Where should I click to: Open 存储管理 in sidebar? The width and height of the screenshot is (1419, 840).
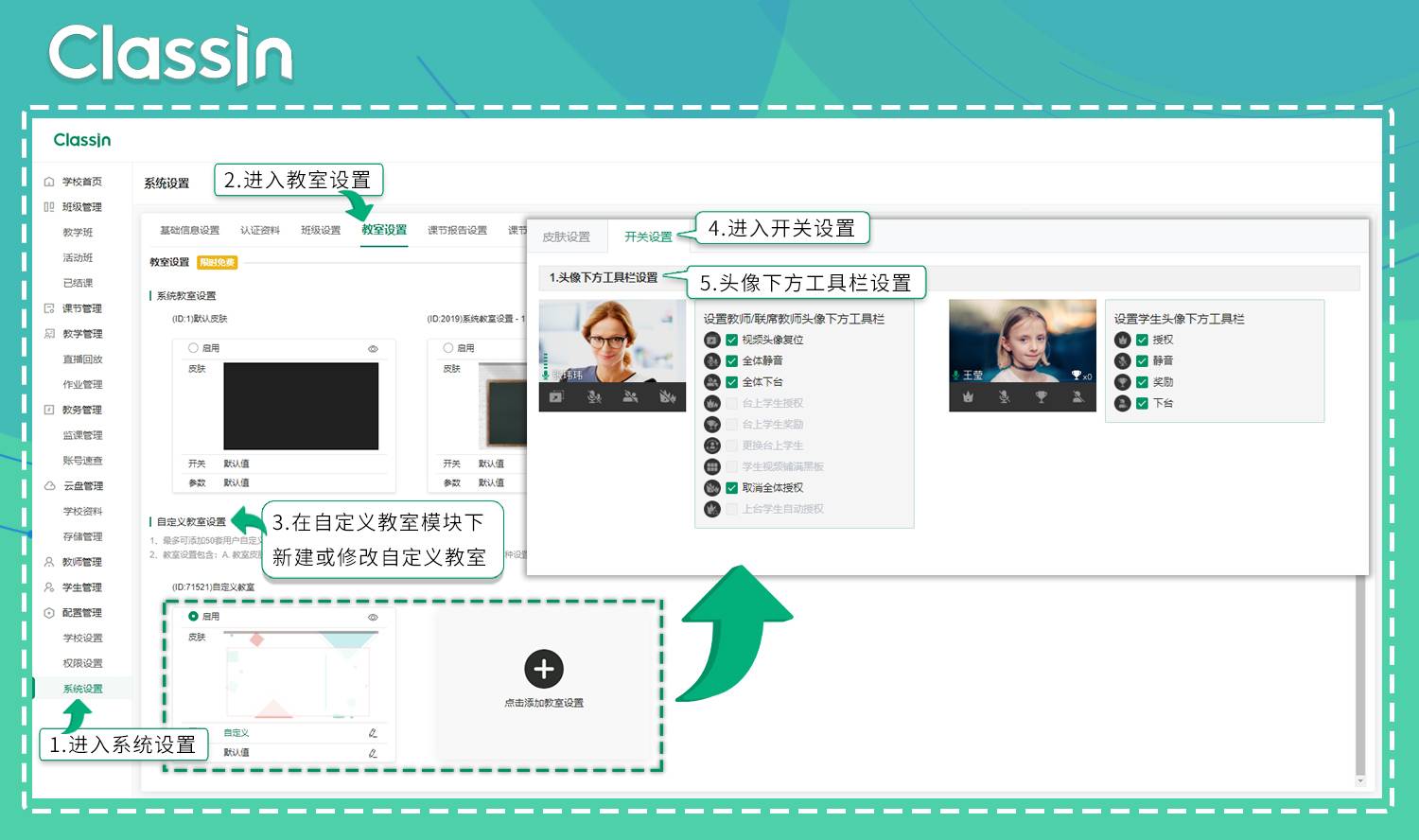(x=82, y=537)
